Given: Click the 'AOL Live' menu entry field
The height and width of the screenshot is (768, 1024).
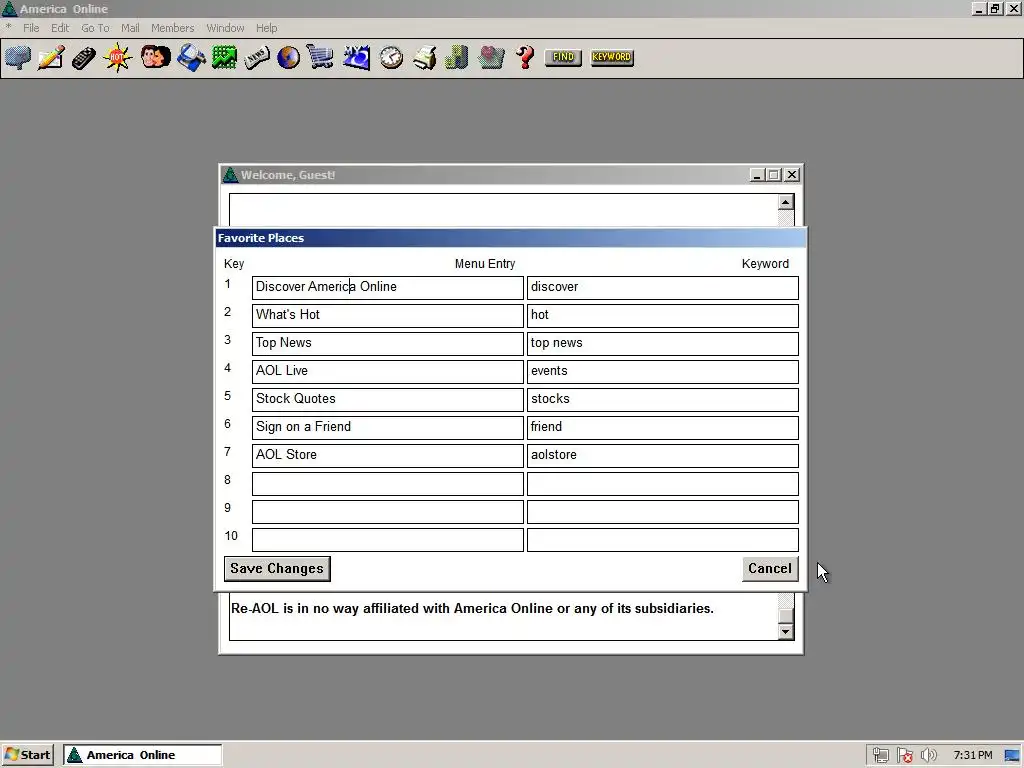Looking at the screenshot, I should tap(388, 372).
